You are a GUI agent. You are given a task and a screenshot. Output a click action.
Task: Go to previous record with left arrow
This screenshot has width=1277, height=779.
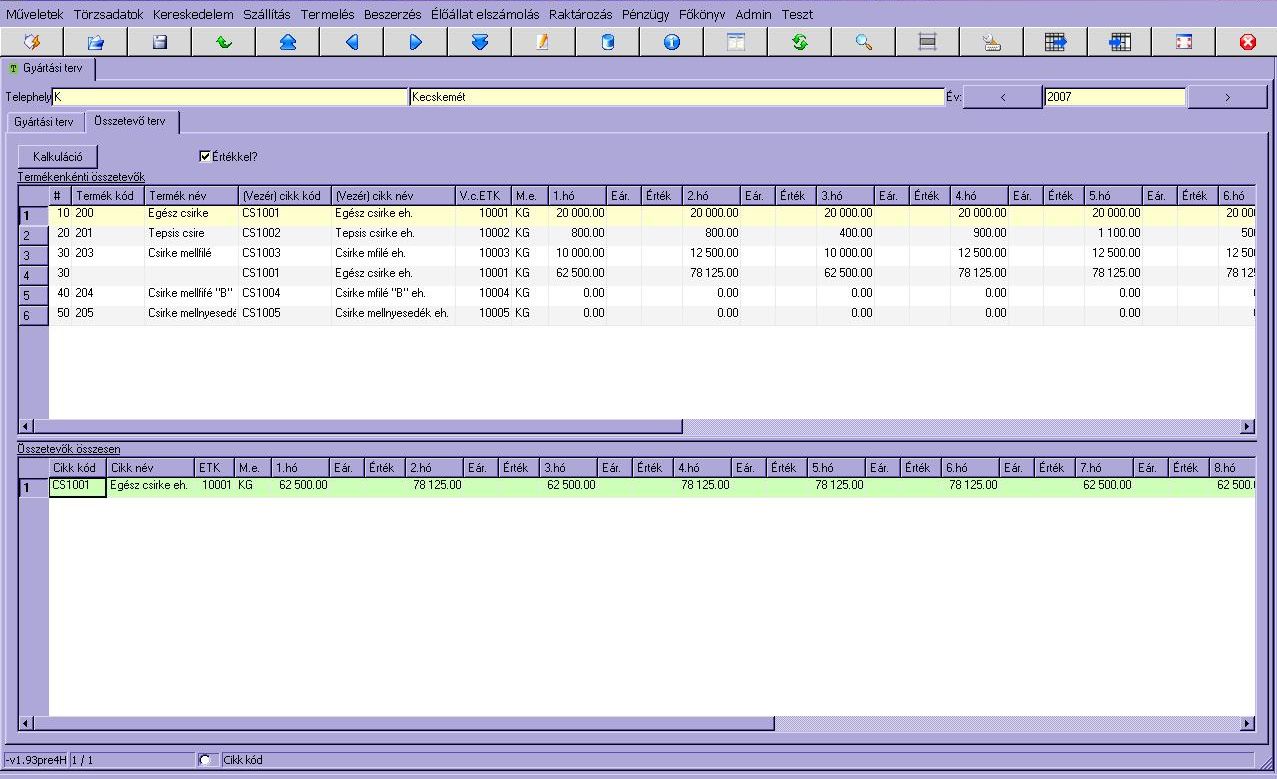coord(352,42)
